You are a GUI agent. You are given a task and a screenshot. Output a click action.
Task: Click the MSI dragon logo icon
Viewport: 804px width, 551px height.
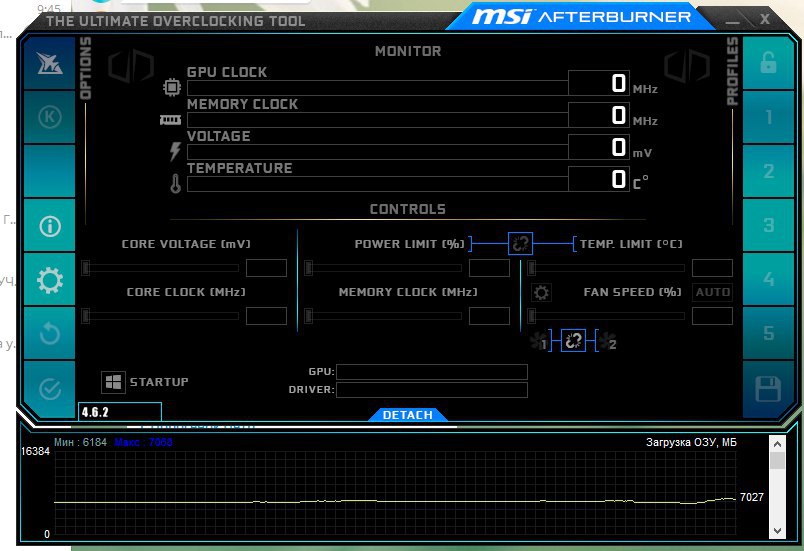point(49,64)
